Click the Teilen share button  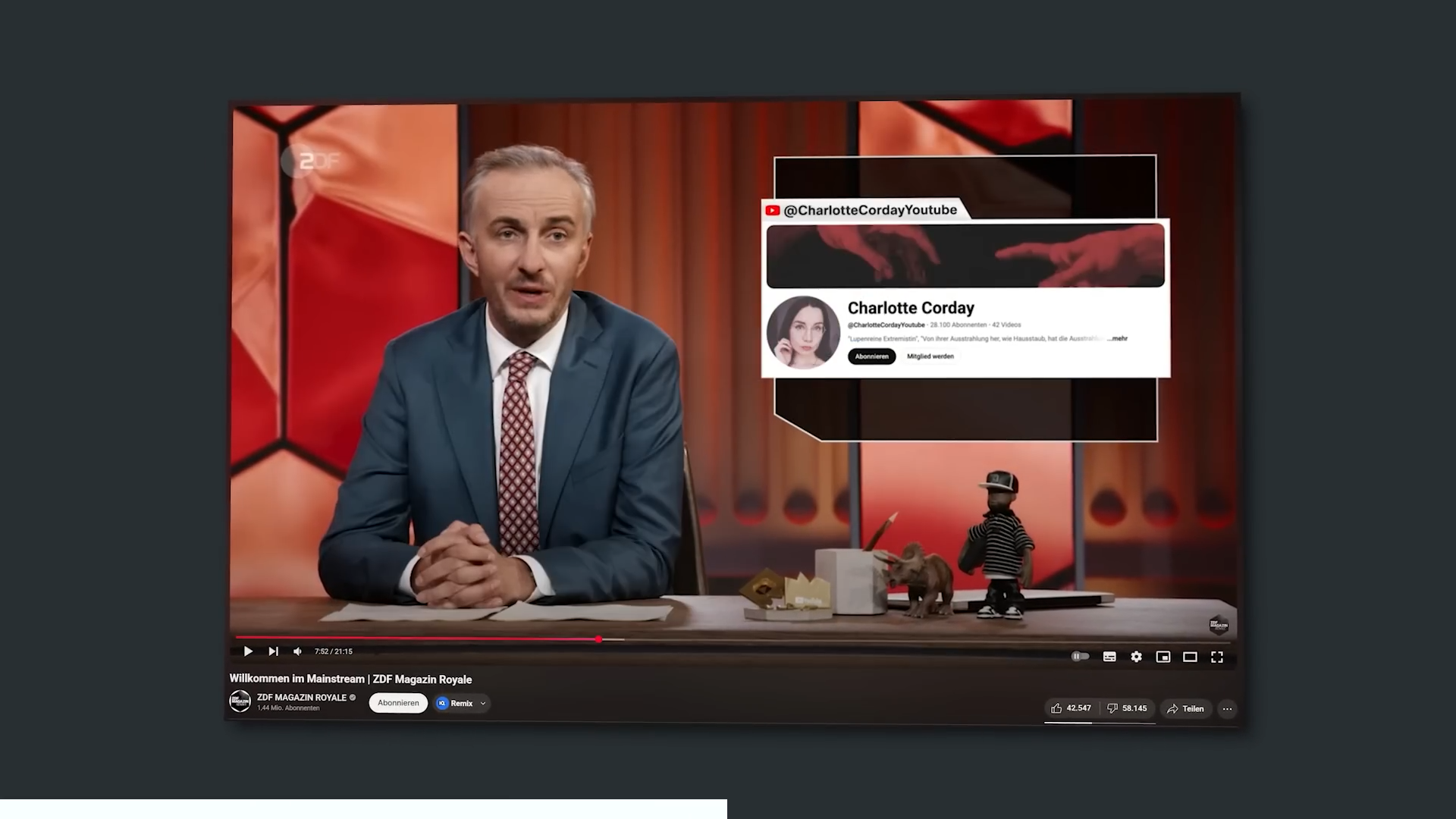point(1185,708)
